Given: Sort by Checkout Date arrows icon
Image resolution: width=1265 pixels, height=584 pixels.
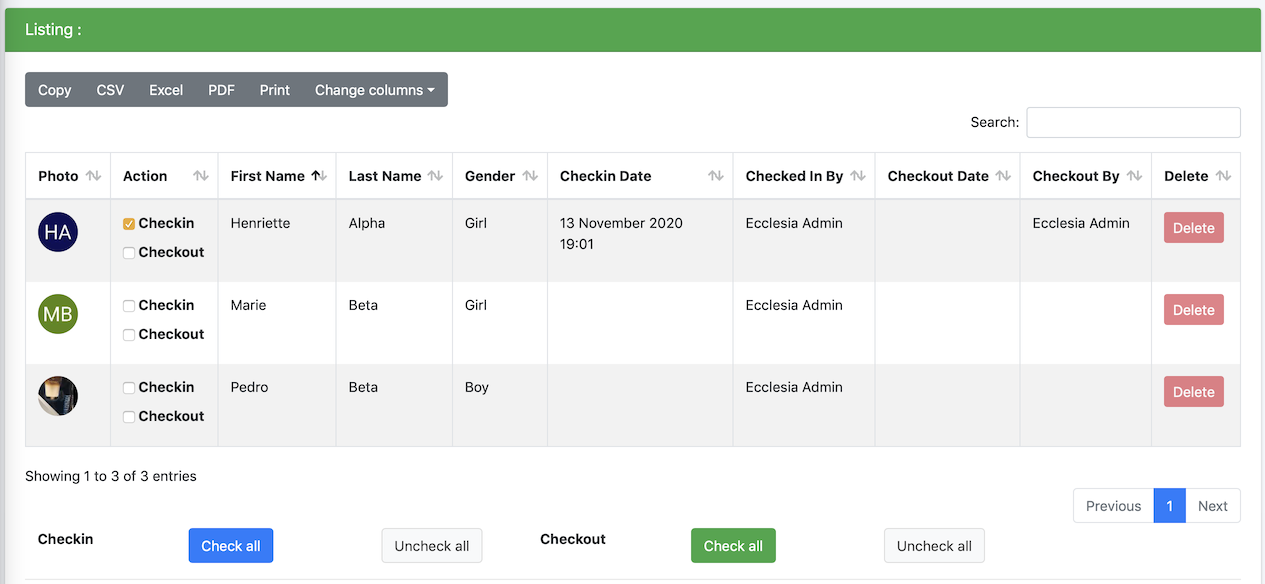Looking at the screenshot, I should 1003,176.
